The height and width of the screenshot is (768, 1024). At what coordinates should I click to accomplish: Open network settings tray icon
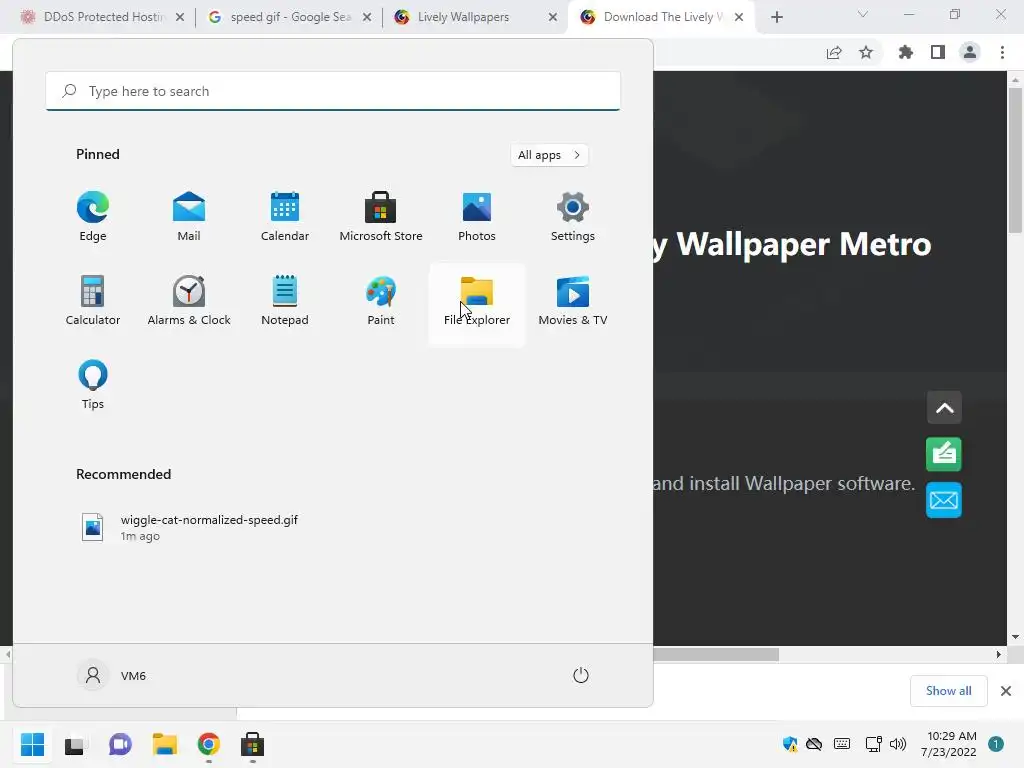pos(873,744)
